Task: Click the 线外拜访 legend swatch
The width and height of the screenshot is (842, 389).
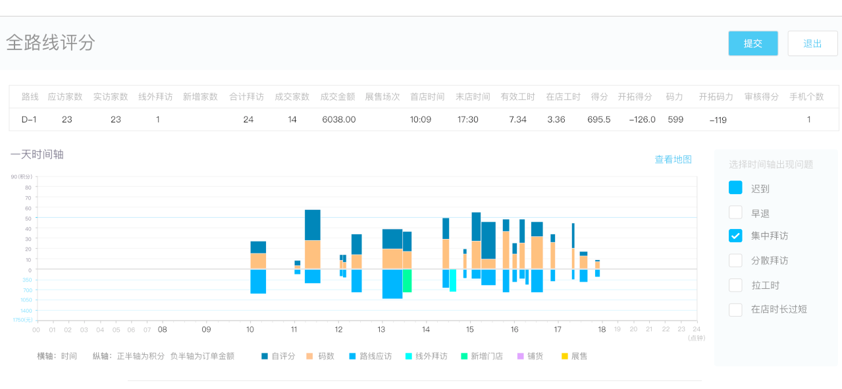Action: tap(409, 356)
